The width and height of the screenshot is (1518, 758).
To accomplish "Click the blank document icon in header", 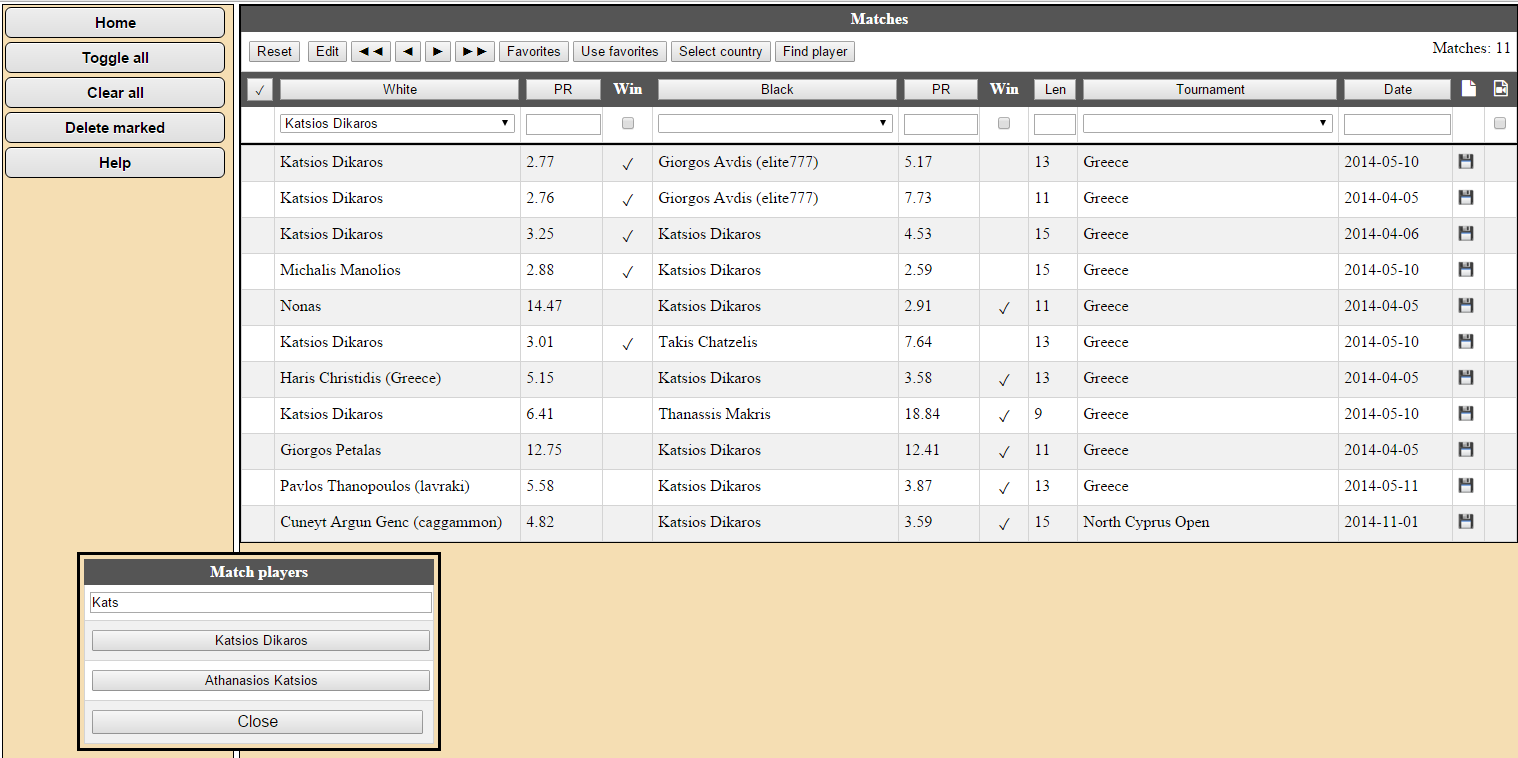I will 1468,89.
